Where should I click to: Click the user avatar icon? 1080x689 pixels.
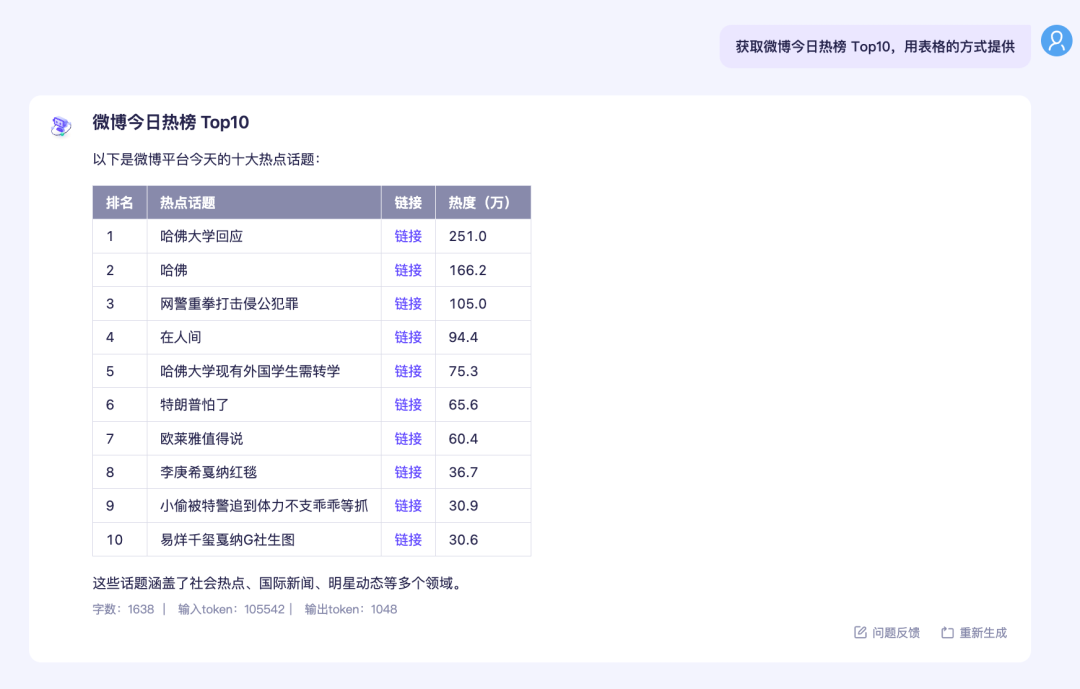coord(1056,41)
